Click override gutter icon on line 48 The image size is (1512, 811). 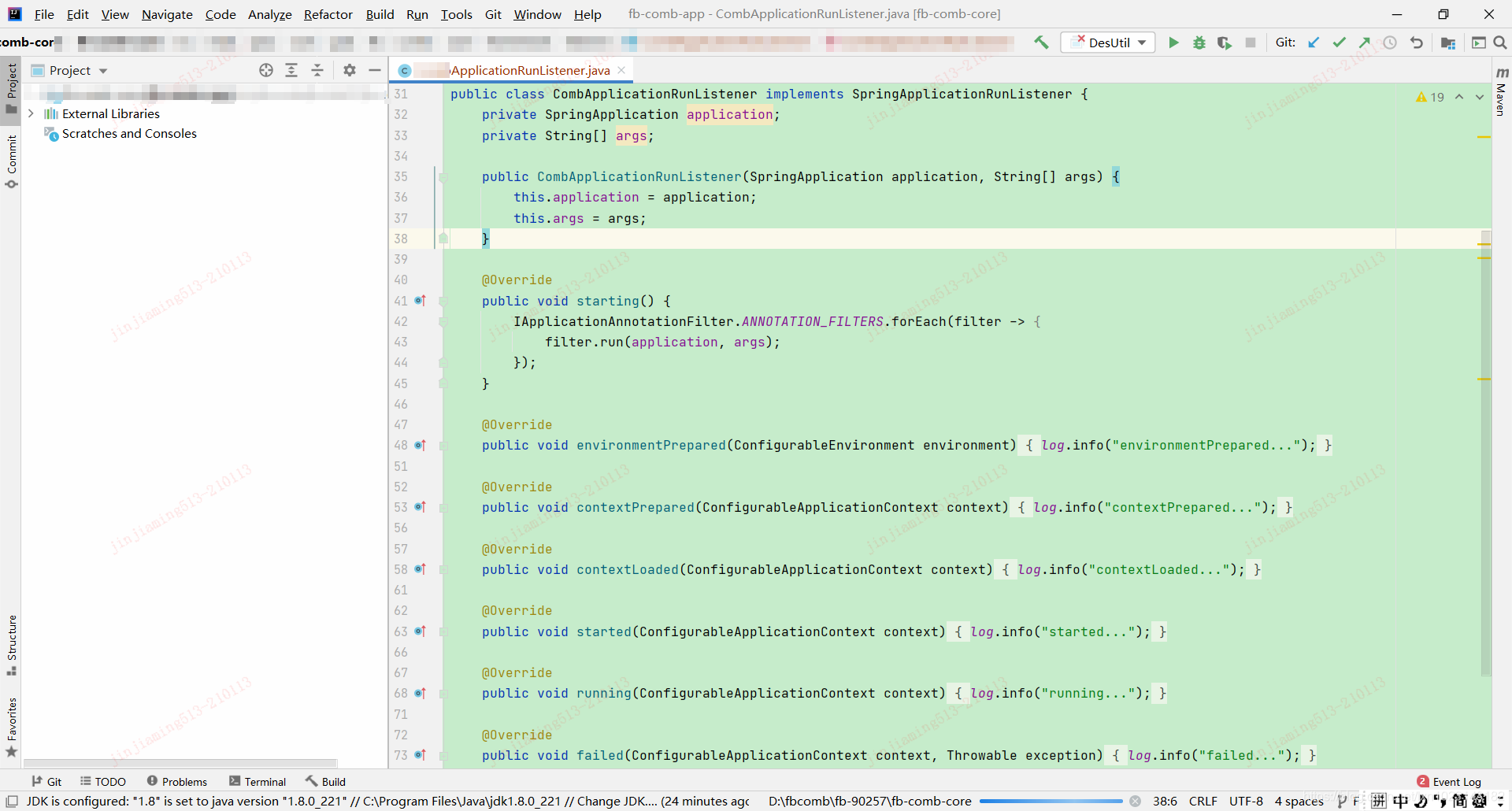tap(421, 445)
